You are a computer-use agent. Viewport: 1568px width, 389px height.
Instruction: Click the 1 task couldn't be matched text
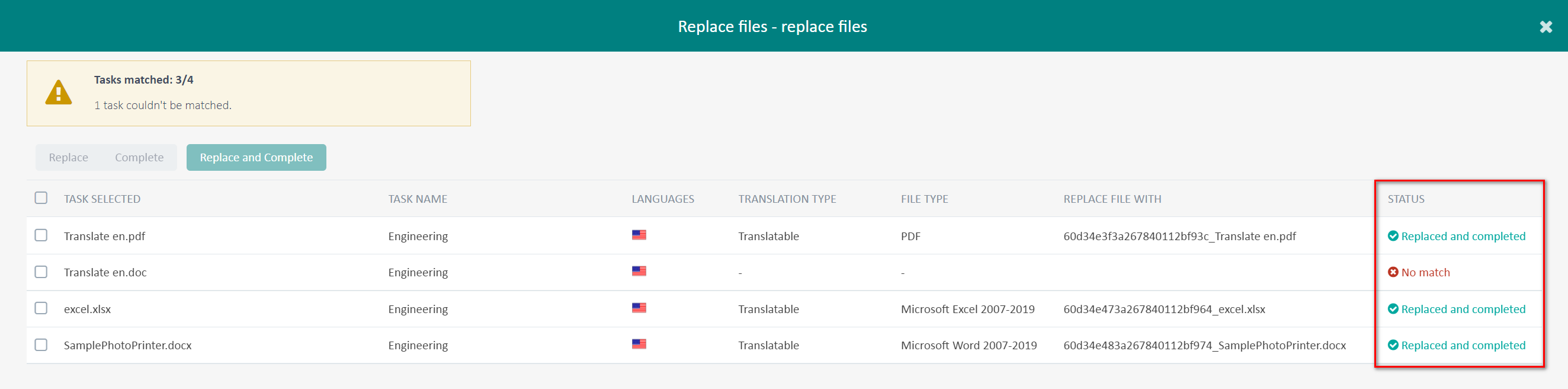click(162, 106)
